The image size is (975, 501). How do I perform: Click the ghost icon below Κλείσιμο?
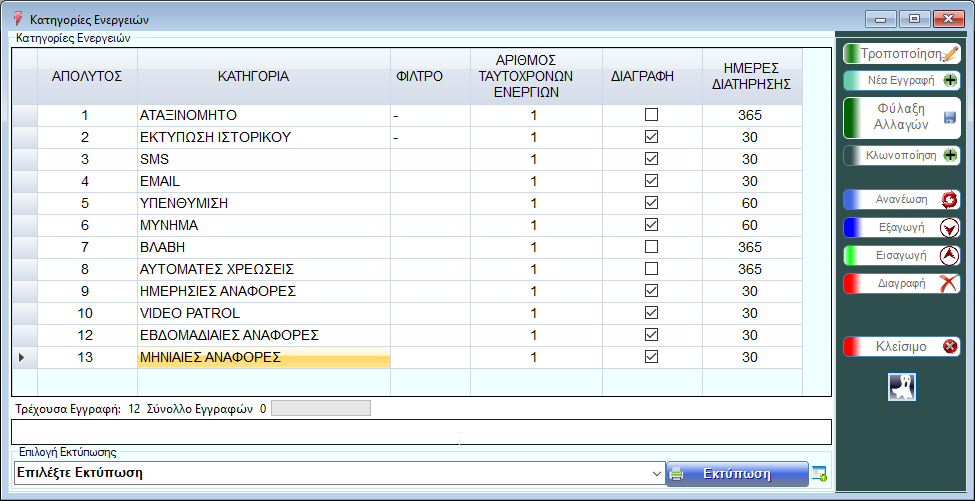[902, 387]
